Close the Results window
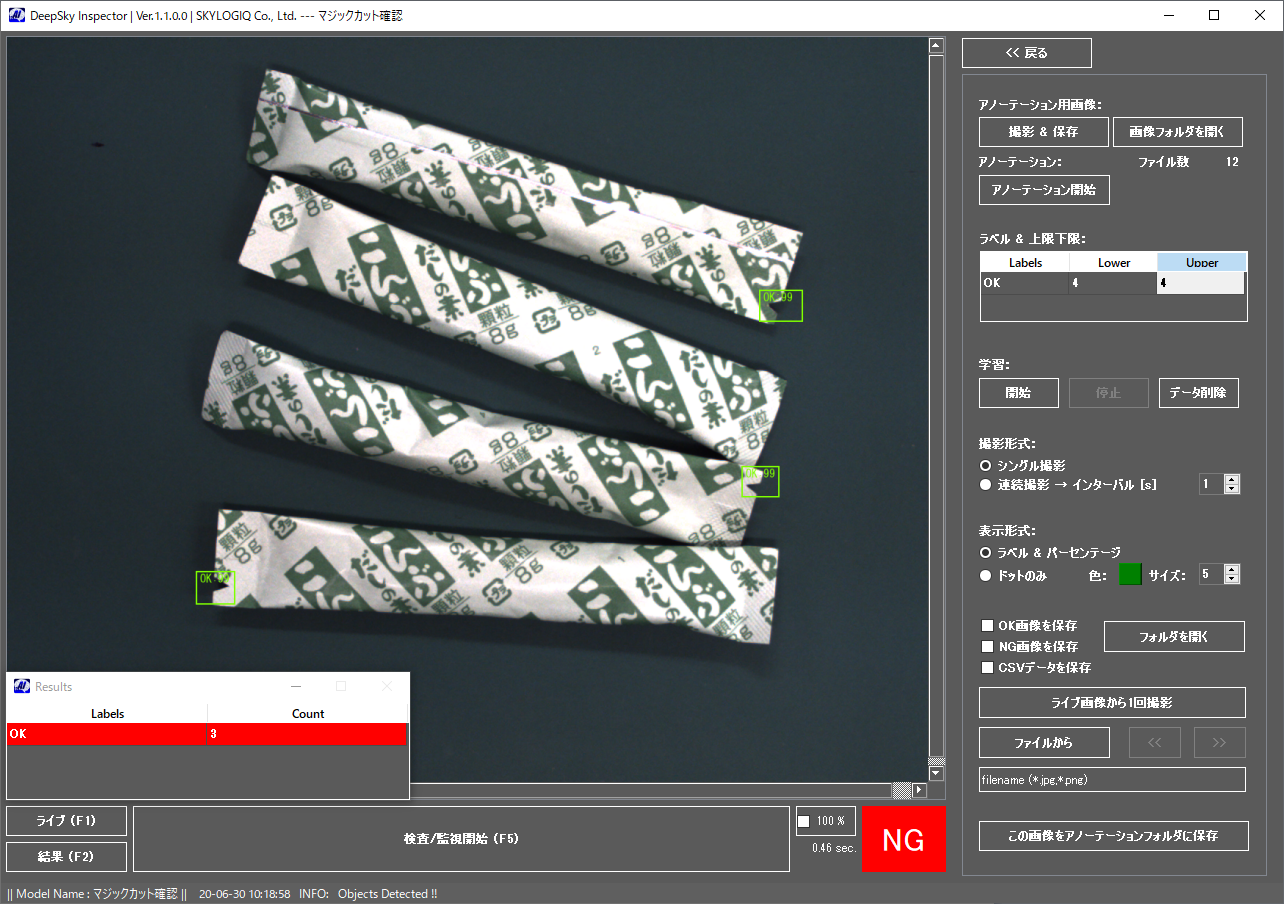The height and width of the screenshot is (904, 1284). tap(387, 686)
